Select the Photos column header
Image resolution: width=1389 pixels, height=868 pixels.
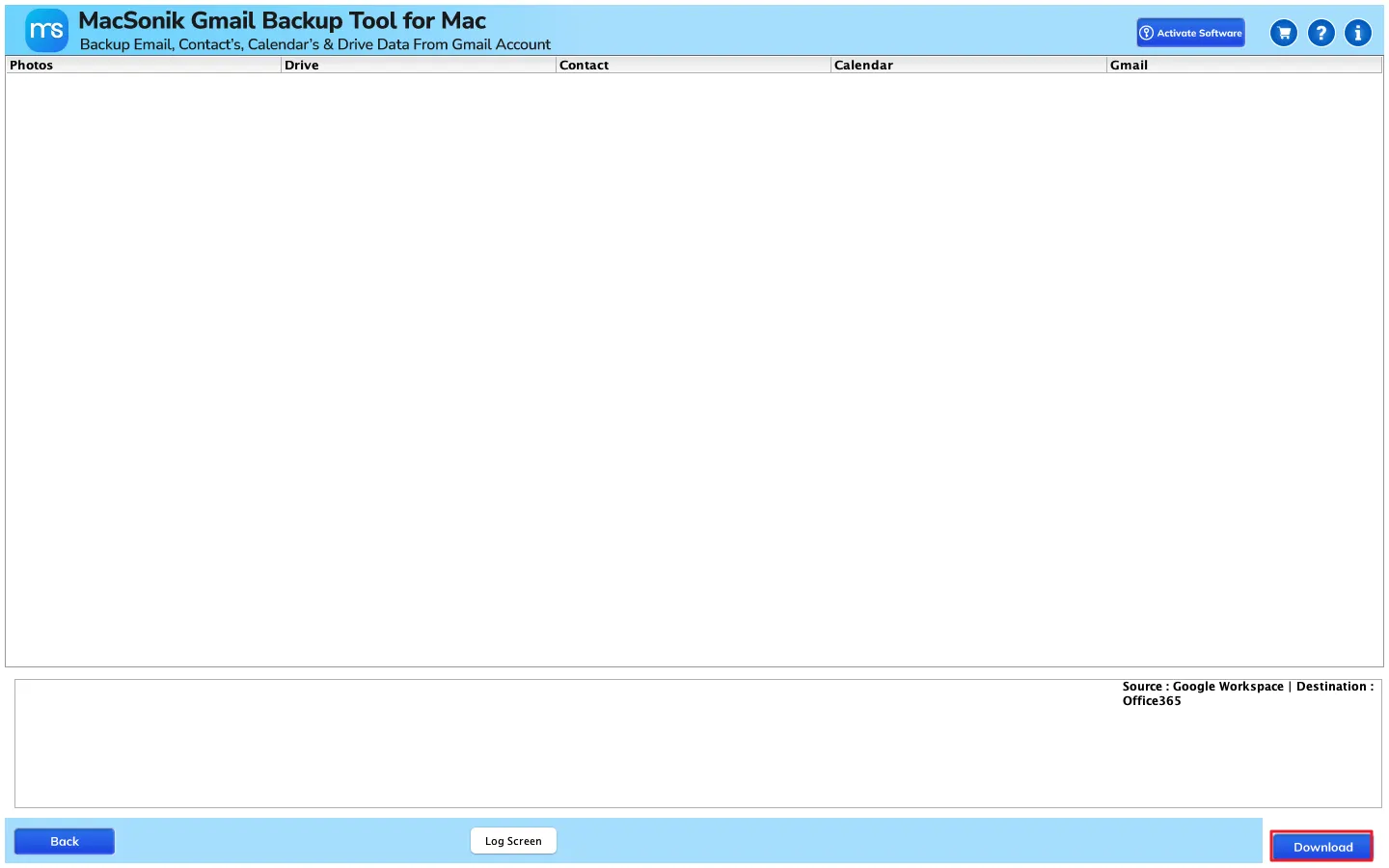(x=143, y=65)
